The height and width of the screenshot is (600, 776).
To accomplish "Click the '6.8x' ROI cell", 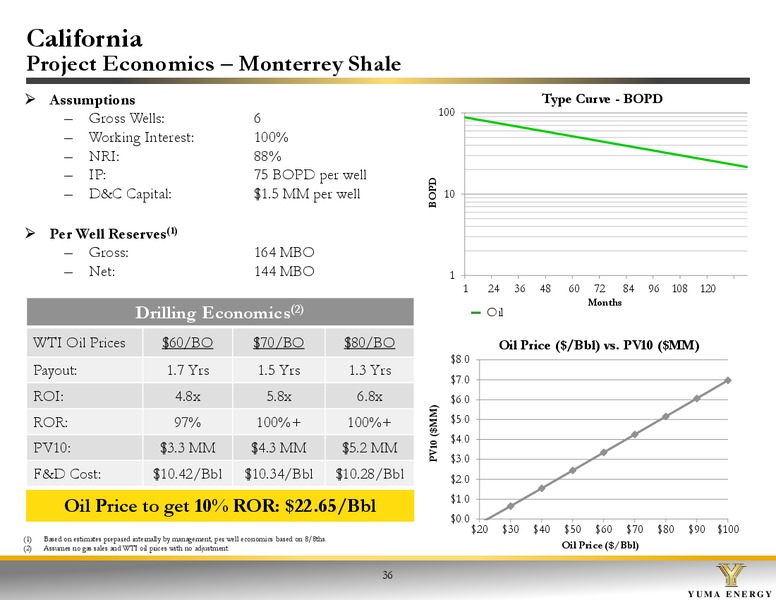I will [x=370, y=397].
